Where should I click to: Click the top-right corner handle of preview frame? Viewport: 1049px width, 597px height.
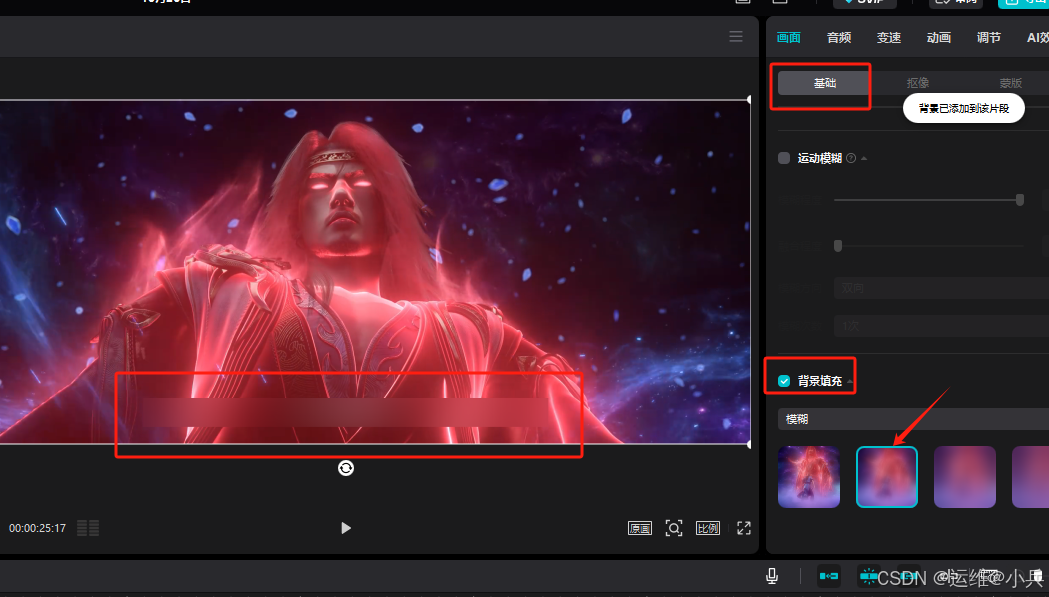tap(749, 100)
